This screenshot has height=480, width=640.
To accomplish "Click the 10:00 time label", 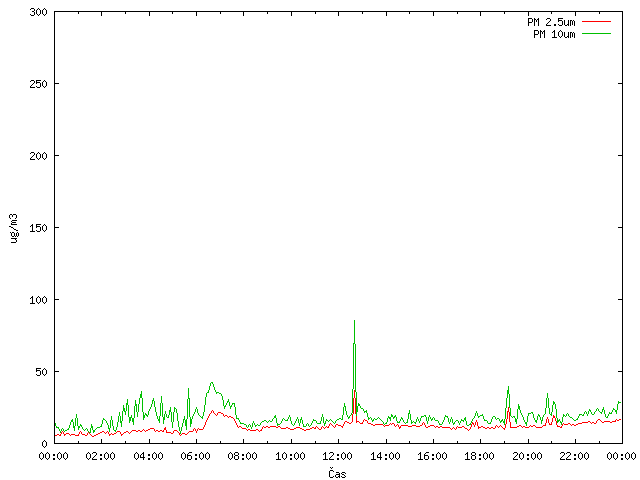I will tap(290, 456).
